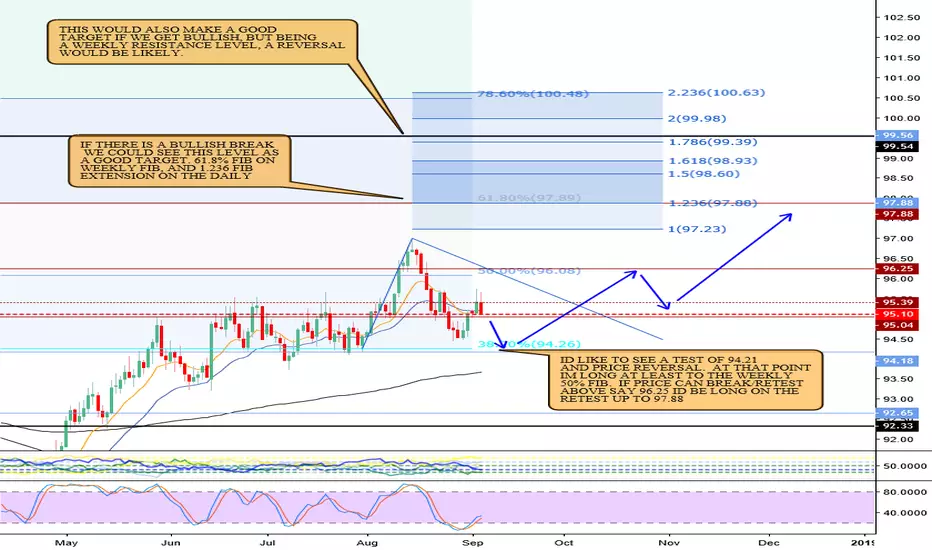This screenshot has width=932, height=550.
Task: Click the Aug label on time axis
Action: coord(369,542)
